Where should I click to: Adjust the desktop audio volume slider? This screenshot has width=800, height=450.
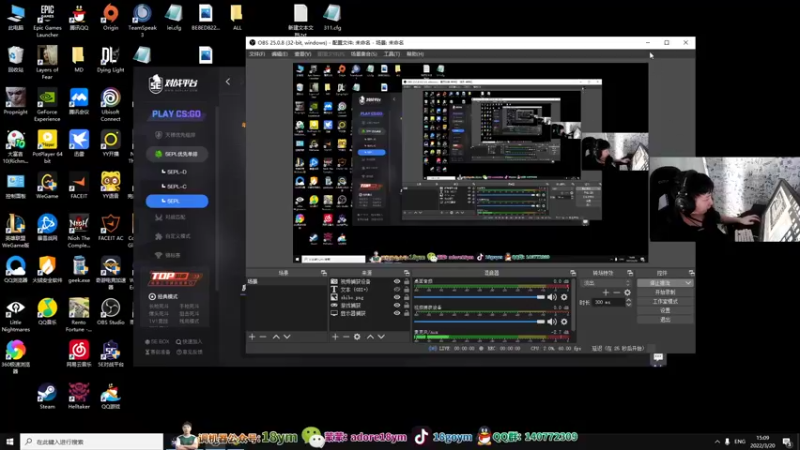480,297
